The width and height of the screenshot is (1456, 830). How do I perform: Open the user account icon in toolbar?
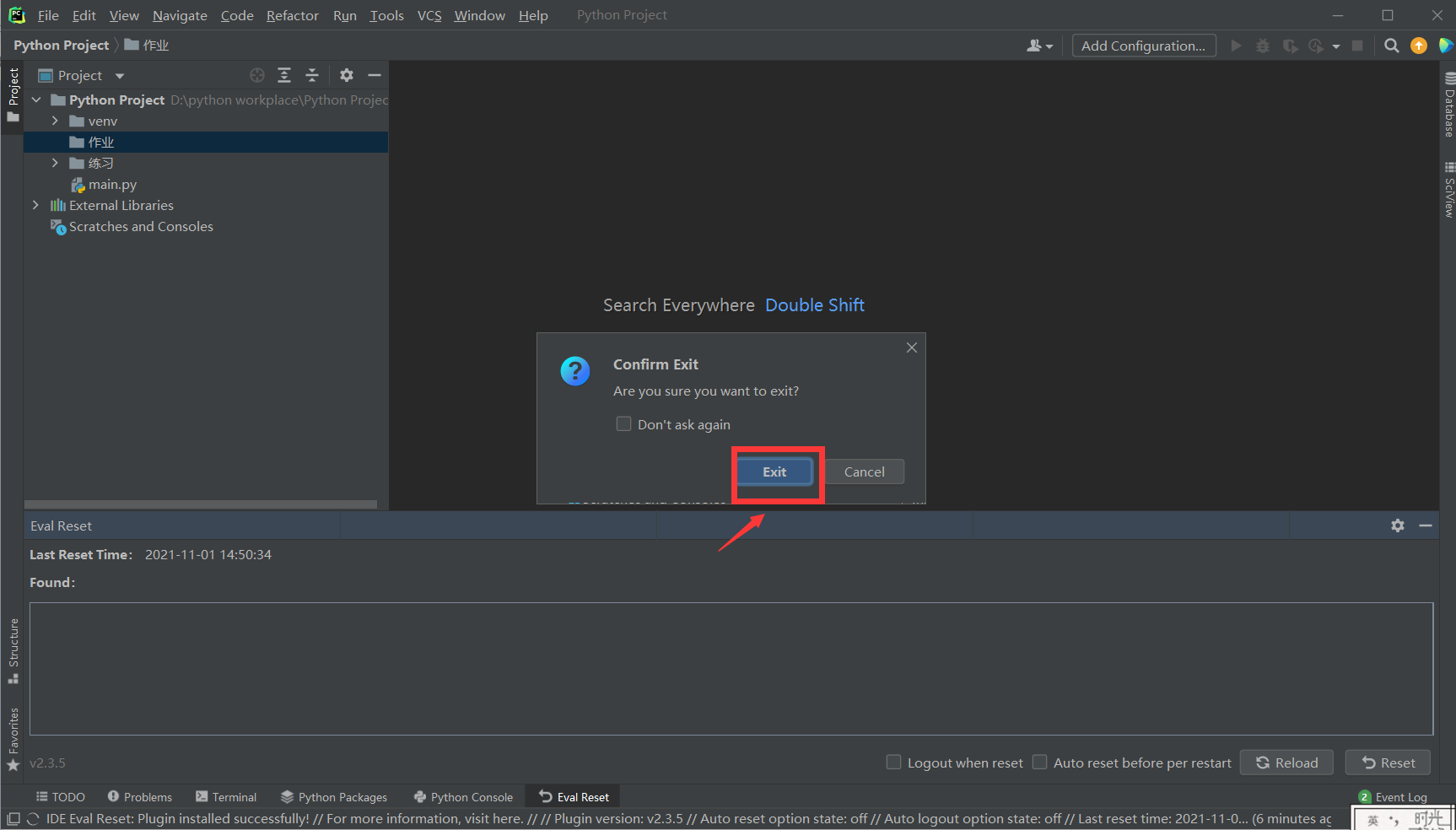(1039, 46)
